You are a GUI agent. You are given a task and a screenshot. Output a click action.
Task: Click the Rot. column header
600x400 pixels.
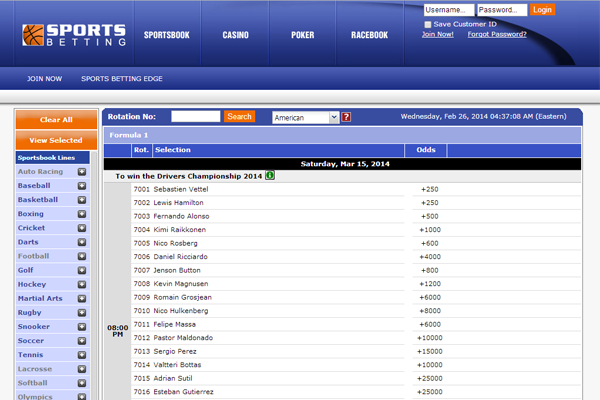[141, 150]
